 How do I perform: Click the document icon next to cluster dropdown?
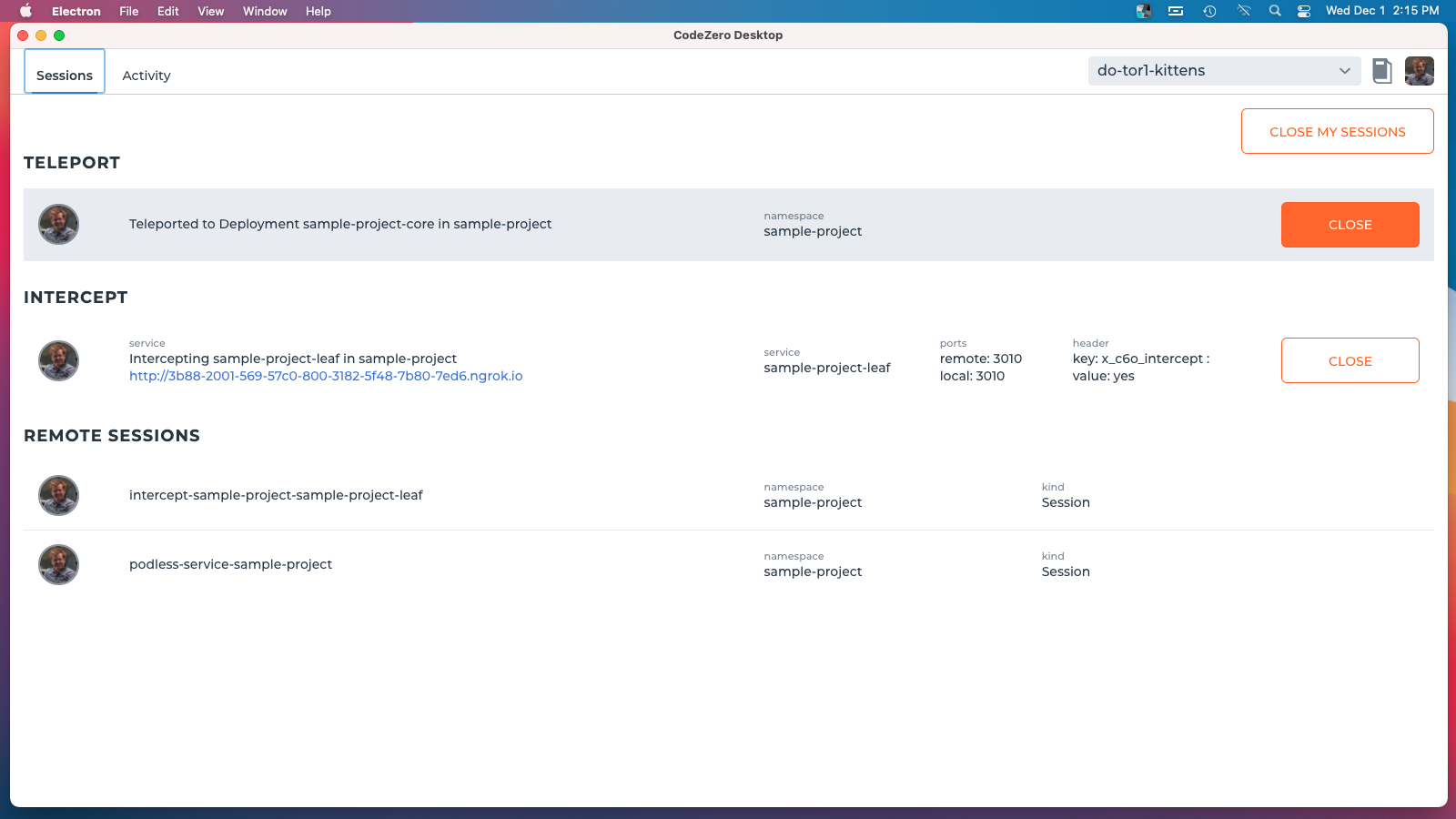[1382, 71]
